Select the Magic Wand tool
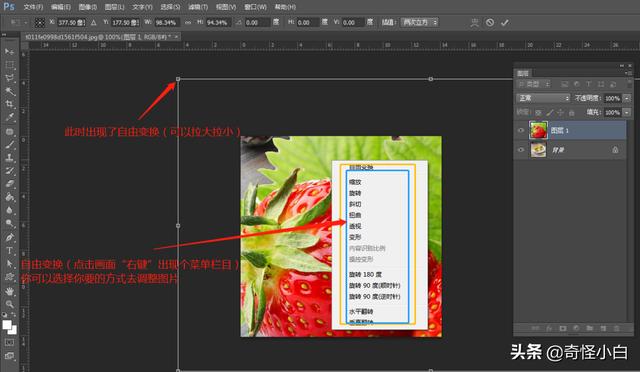The width and height of the screenshot is (640, 372). coord(9,91)
